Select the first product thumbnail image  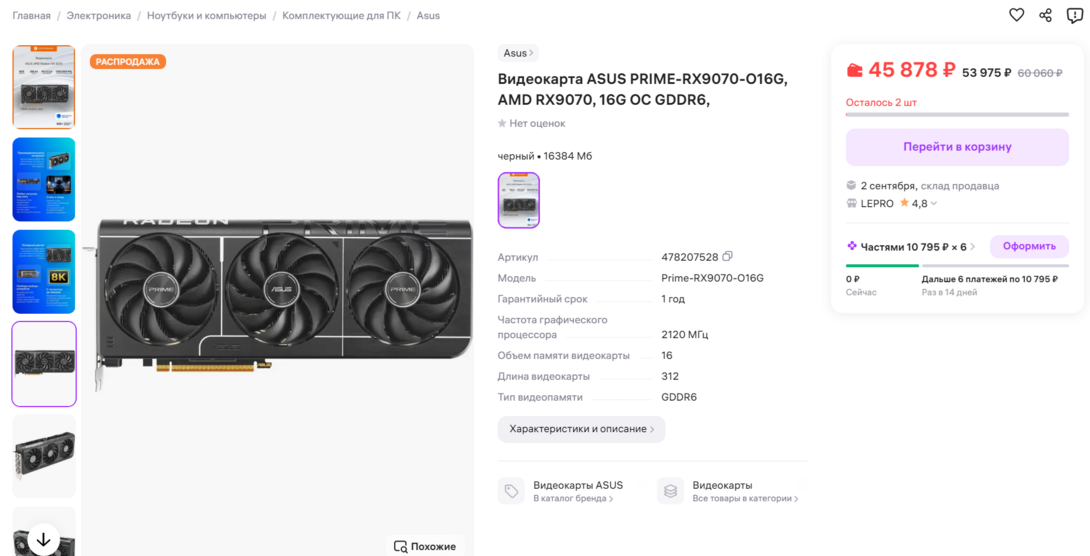44,87
